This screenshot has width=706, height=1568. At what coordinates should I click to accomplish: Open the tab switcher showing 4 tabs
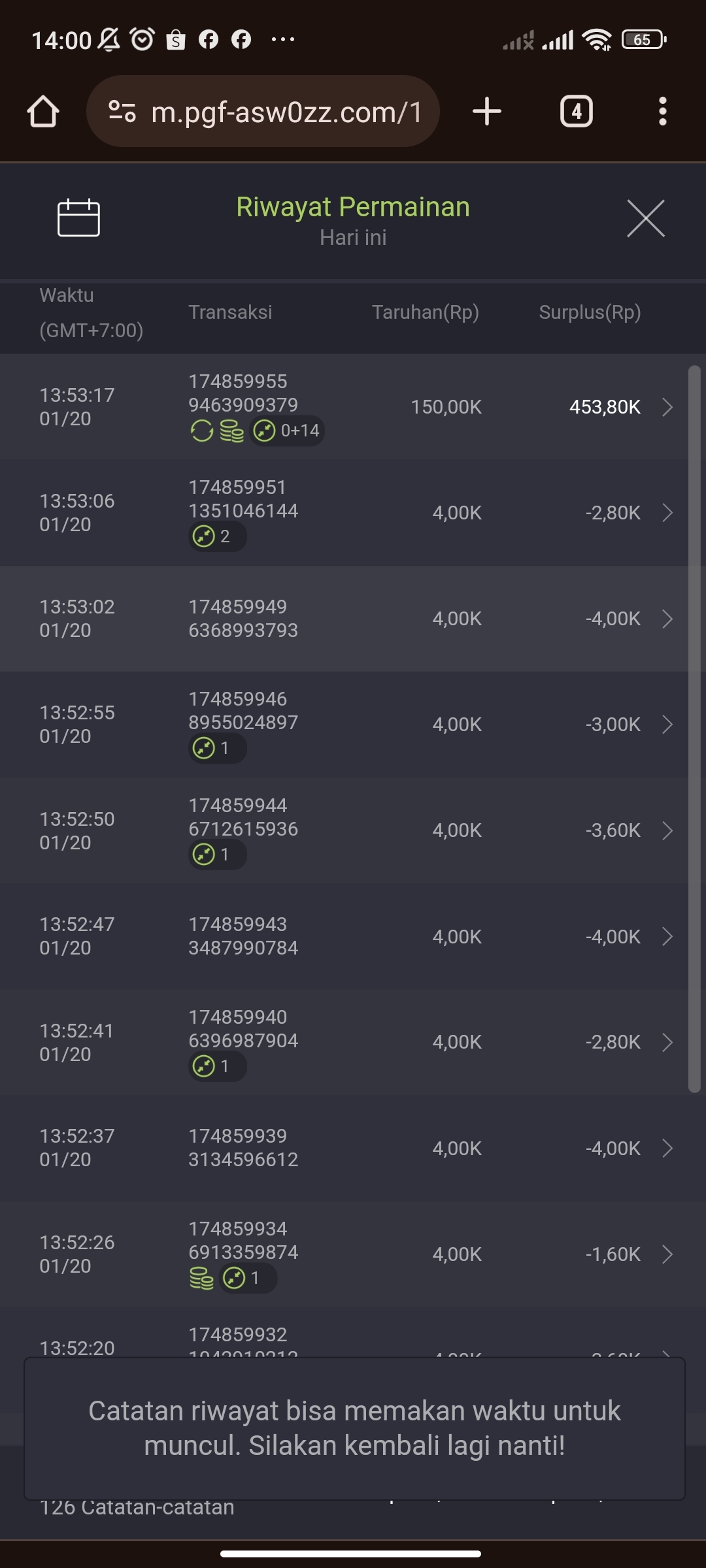click(x=576, y=112)
